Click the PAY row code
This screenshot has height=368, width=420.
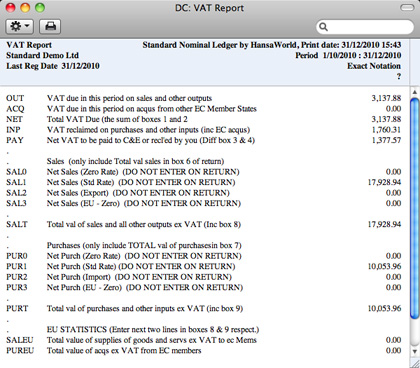pos(15,140)
